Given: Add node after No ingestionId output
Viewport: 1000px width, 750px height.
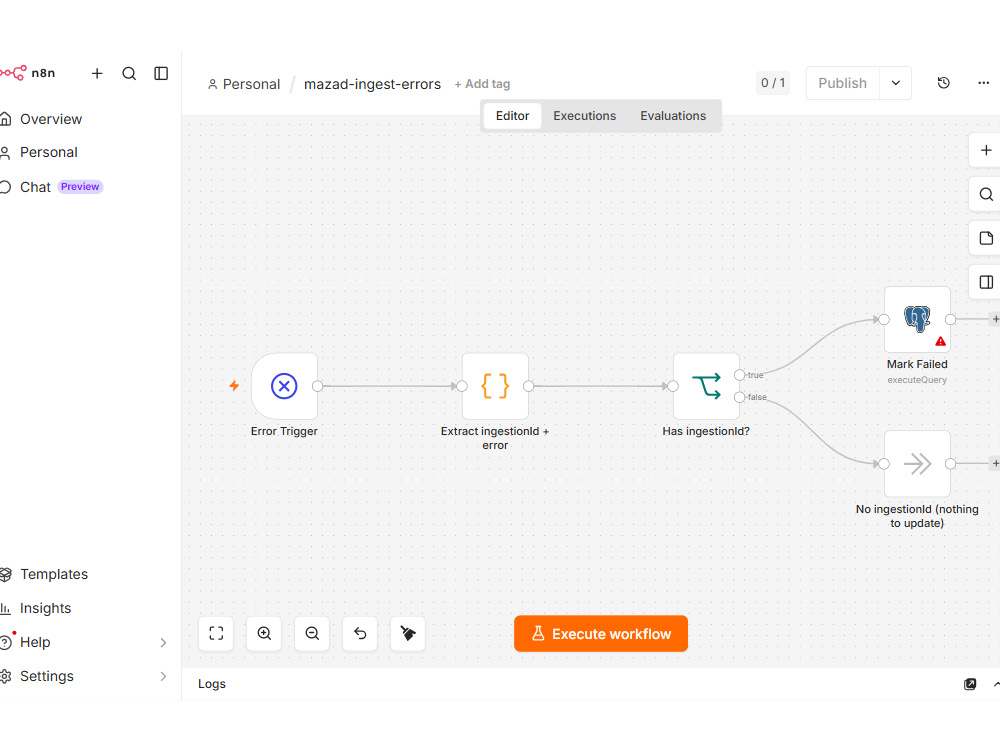Looking at the screenshot, I should [x=995, y=464].
